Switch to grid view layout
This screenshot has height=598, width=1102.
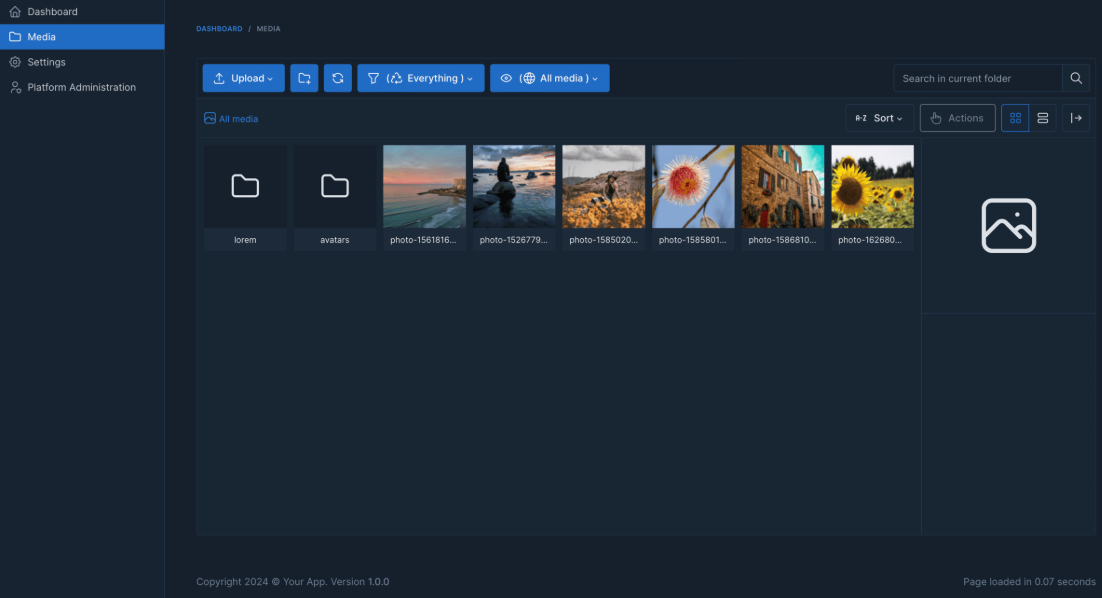[x=1015, y=118]
